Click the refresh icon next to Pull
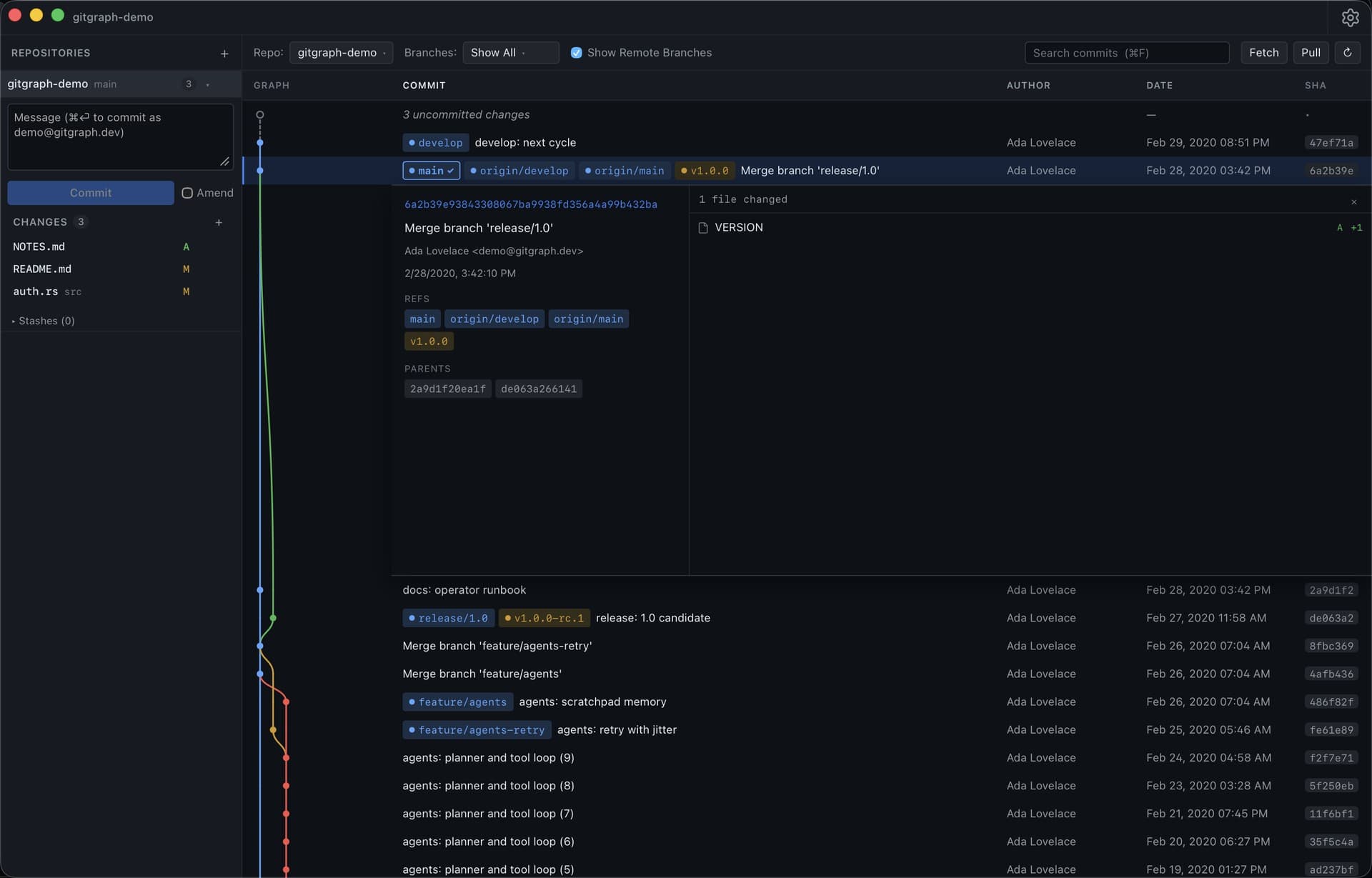Viewport: 1372px width, 878px height. tap(1347, 53)
